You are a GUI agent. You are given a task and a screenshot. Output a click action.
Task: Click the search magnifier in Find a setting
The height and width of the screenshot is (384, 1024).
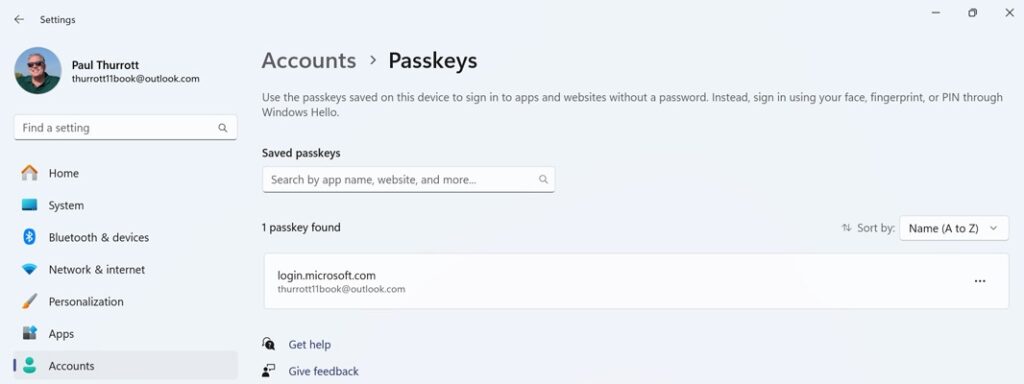pyautogui.click(x=223, y=128)
